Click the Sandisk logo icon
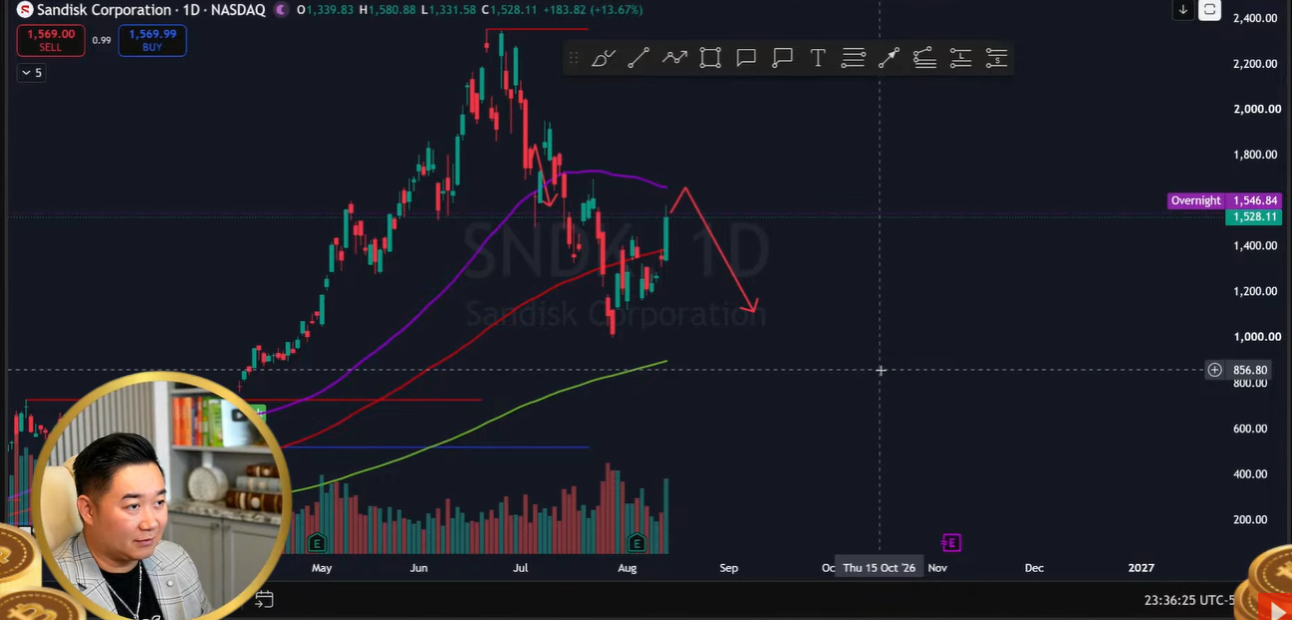This screenshot has width=1292, height=620. pos(25,10)
